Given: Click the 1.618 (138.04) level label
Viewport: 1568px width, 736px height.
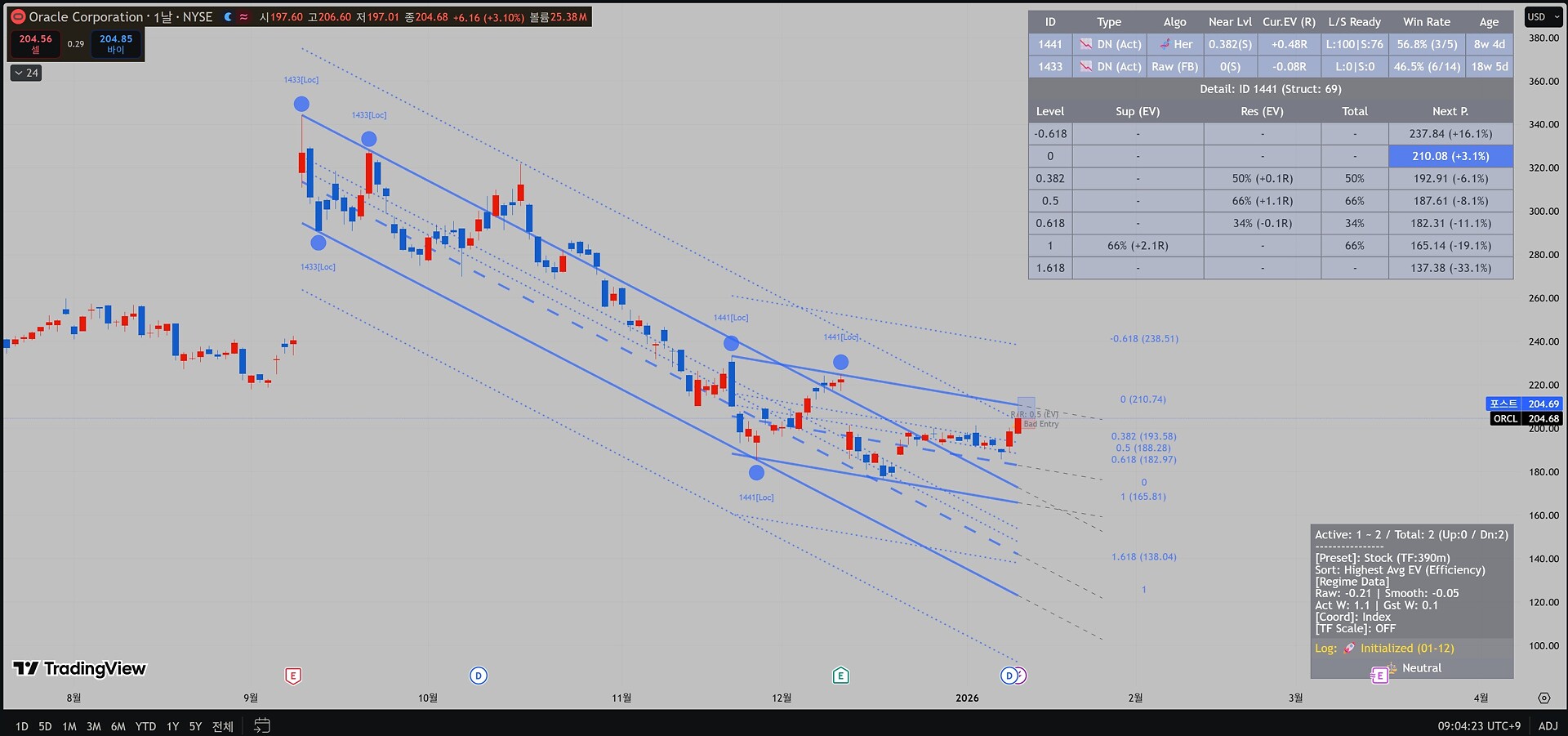Looking at the screenshot, I should coord(1143,557).
